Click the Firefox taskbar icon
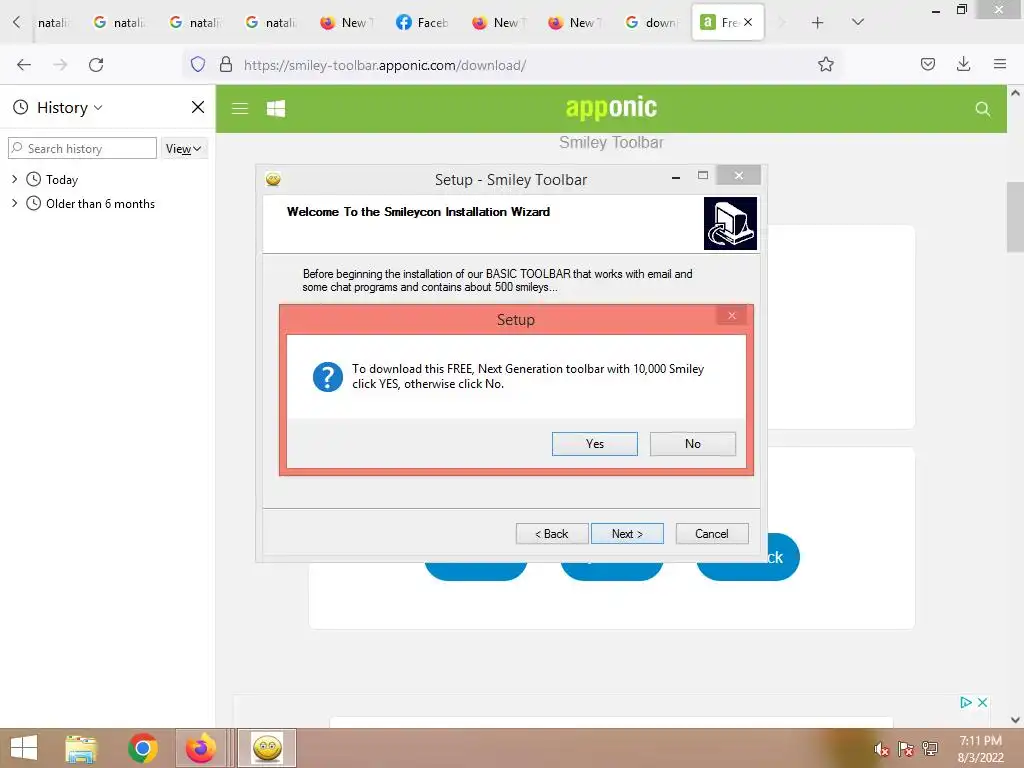 point(201,748)
